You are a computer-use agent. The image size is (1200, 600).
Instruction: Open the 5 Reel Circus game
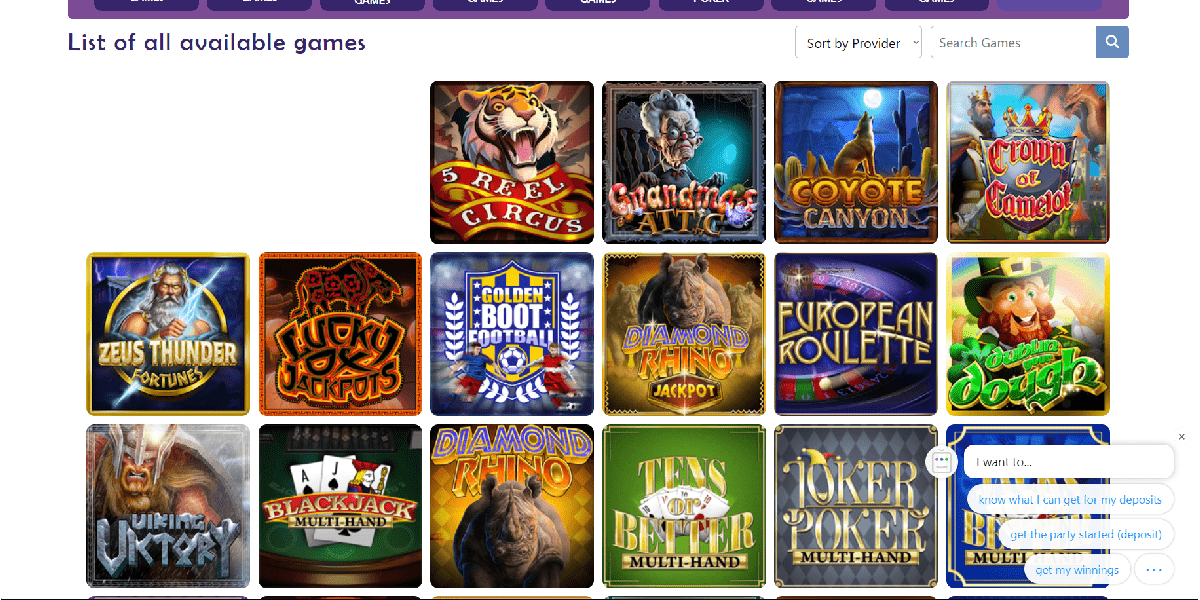point(512,162)
